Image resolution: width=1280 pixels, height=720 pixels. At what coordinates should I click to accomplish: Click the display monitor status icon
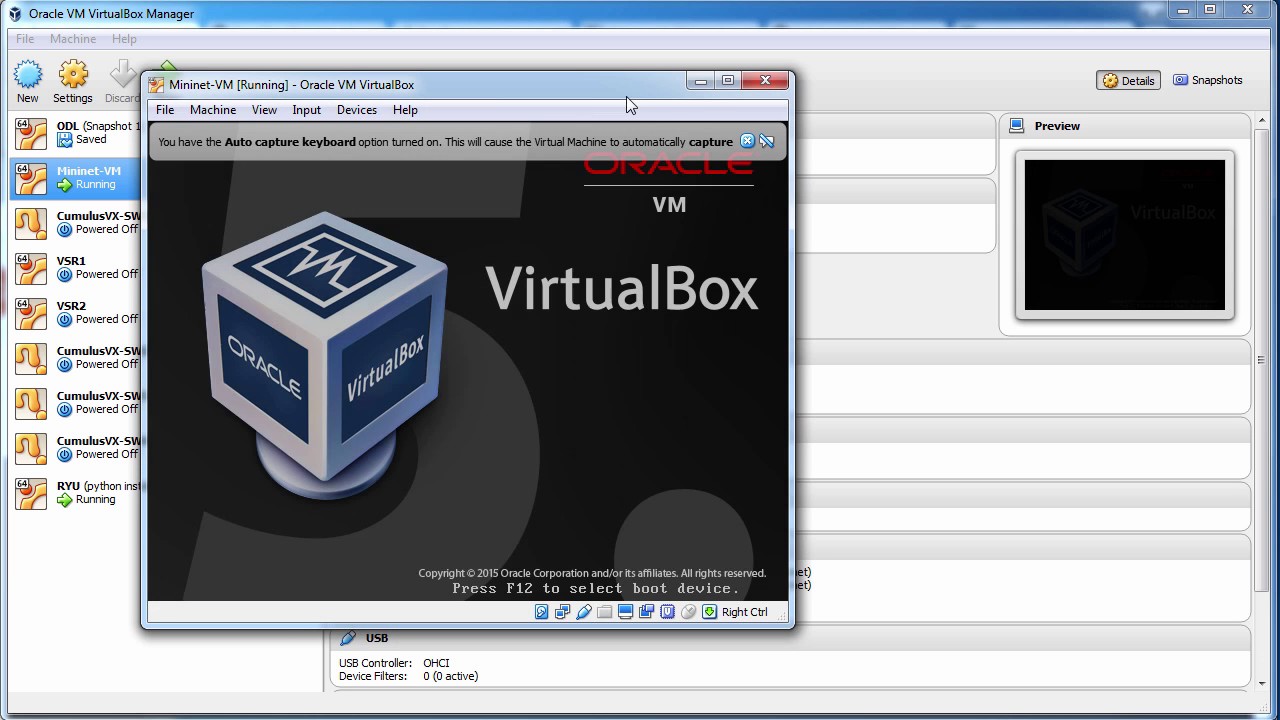click(x=625, y=612)
